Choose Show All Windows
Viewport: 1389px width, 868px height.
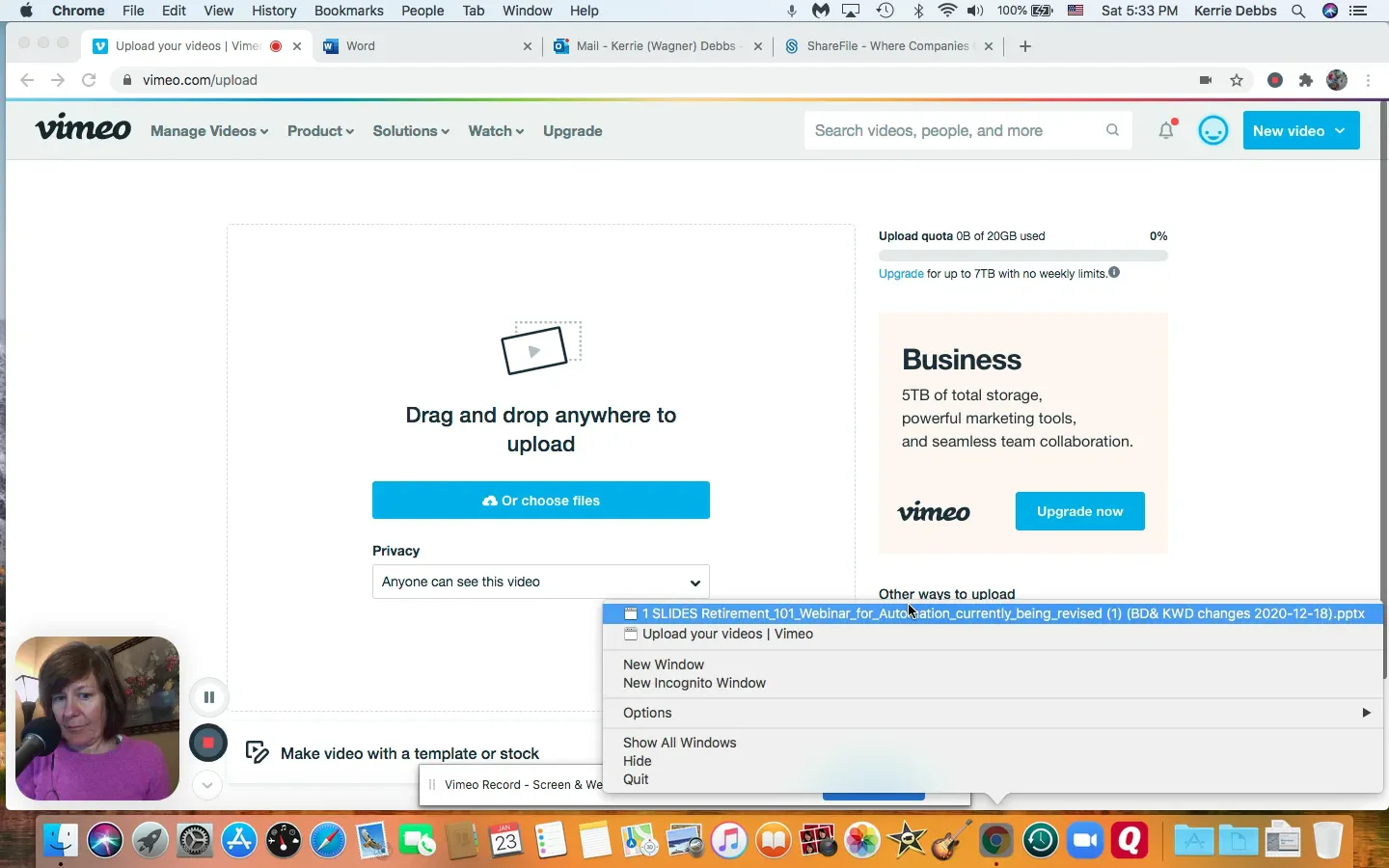point(994,743)
